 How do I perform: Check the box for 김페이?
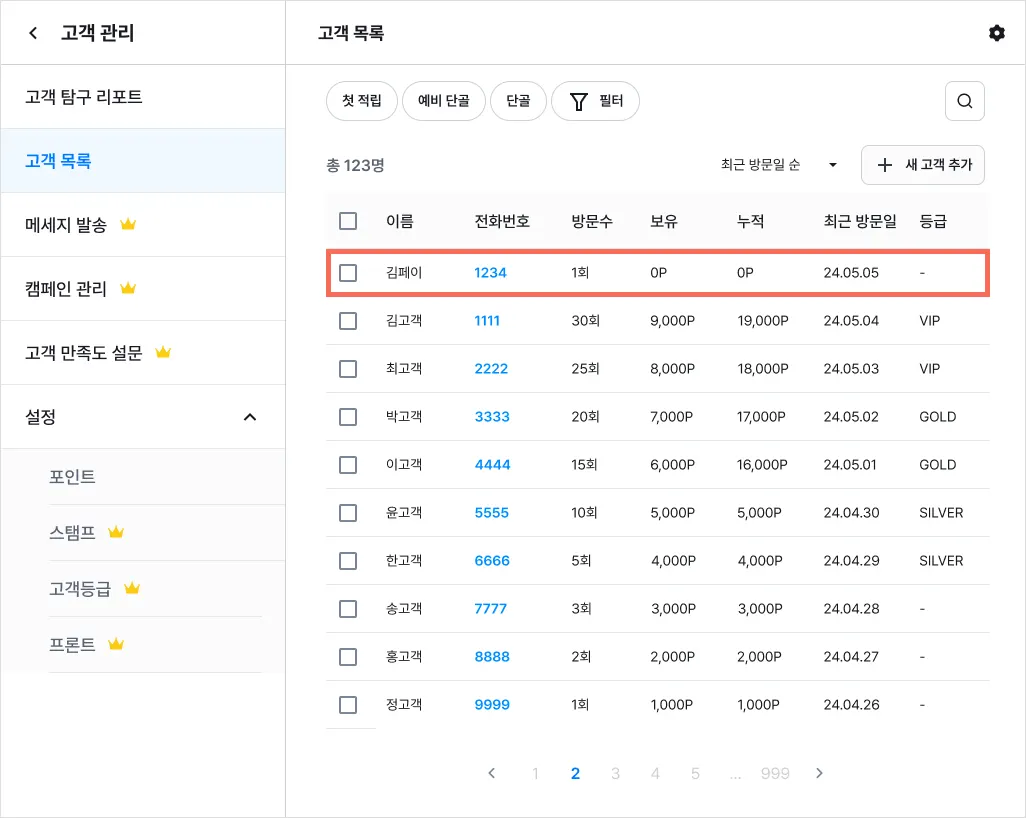(x=348, y=273)
